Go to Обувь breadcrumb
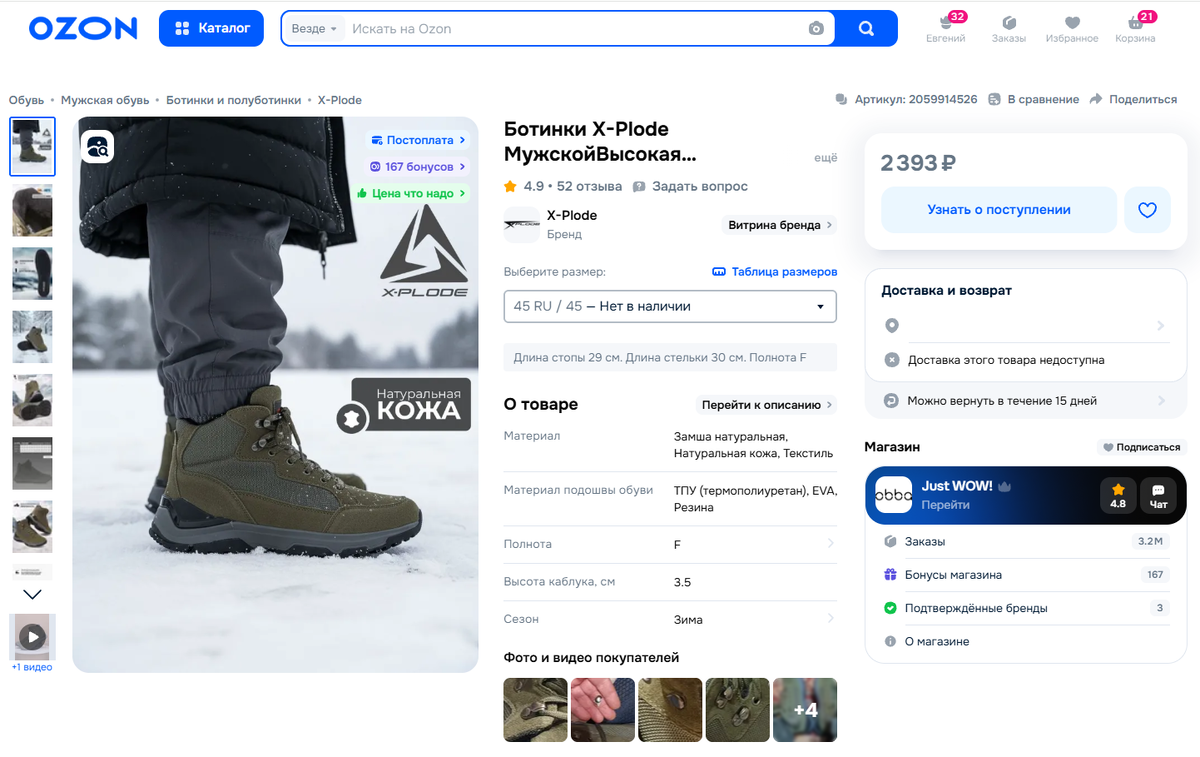Viewport: 1200px width, 757px height. pyautogui.click(x=27, y=100)
